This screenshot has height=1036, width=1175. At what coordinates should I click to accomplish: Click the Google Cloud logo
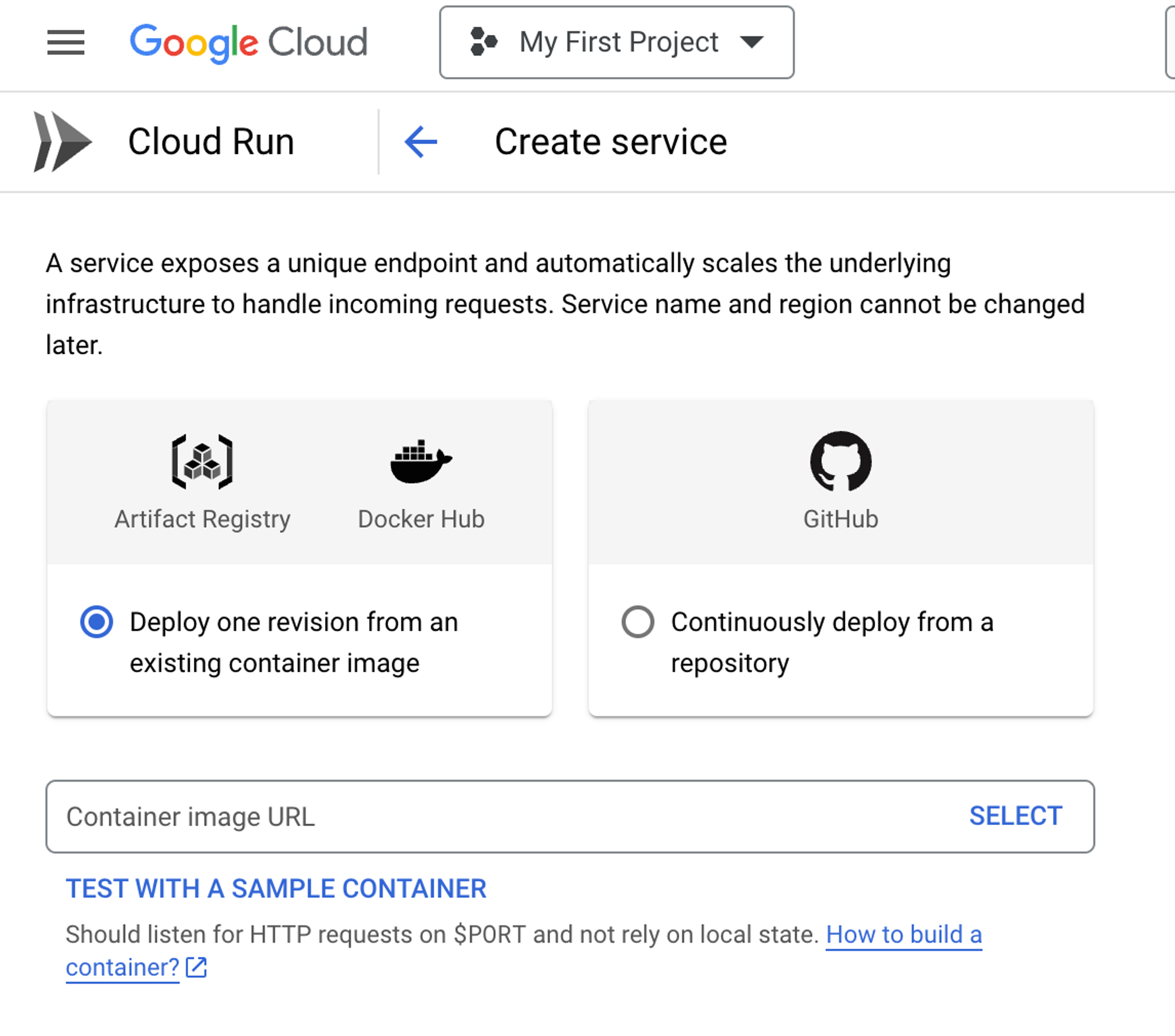pyautogui.click(x=249, y=42)
